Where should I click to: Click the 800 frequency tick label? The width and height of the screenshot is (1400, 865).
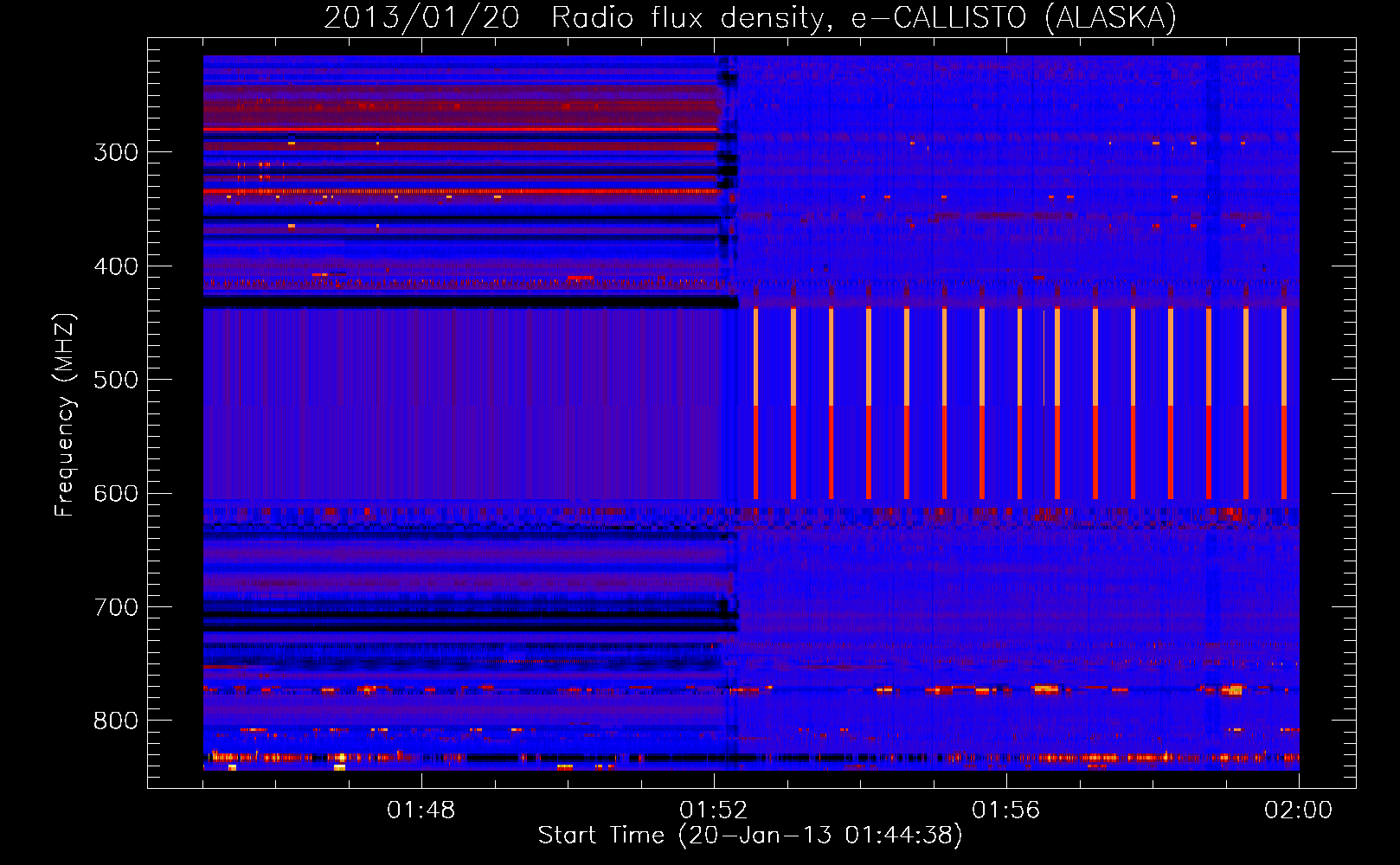pos(116,721)
